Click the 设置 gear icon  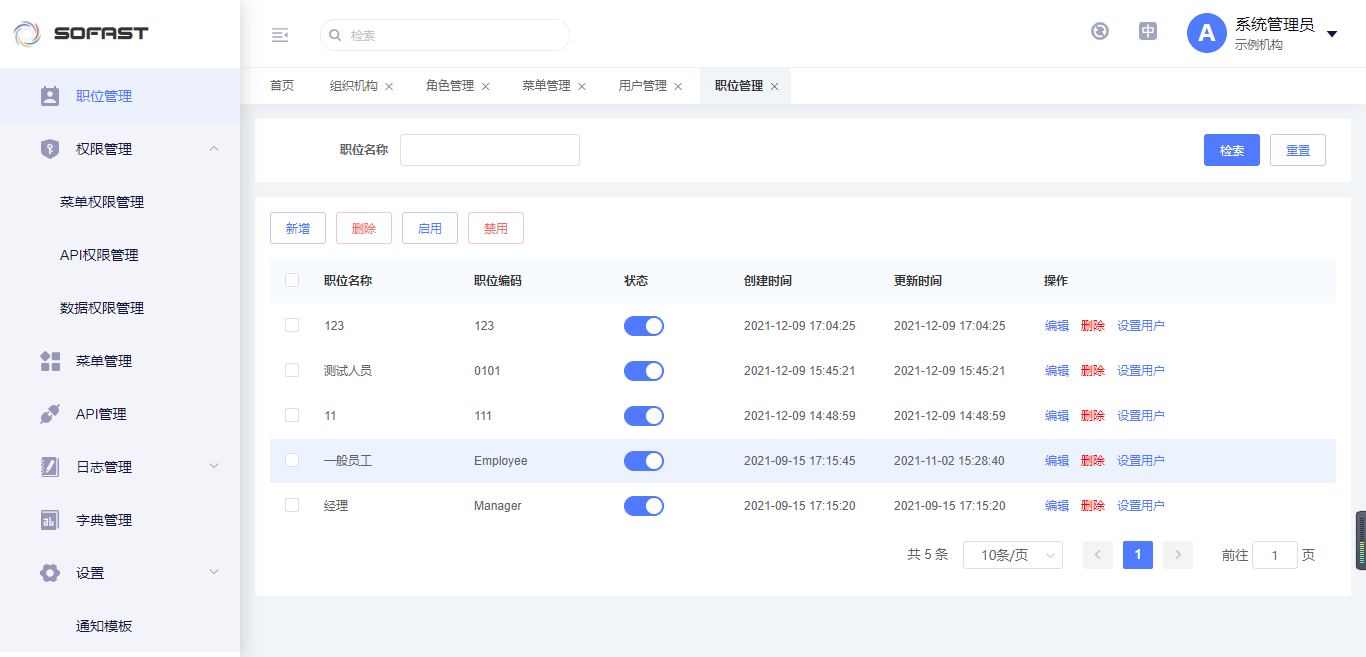pyautogui.click(x=50, y=573)
